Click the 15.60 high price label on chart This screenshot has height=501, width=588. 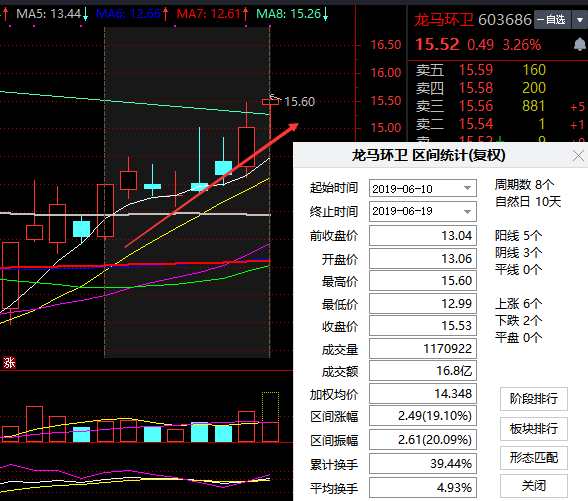click(299, 102)
